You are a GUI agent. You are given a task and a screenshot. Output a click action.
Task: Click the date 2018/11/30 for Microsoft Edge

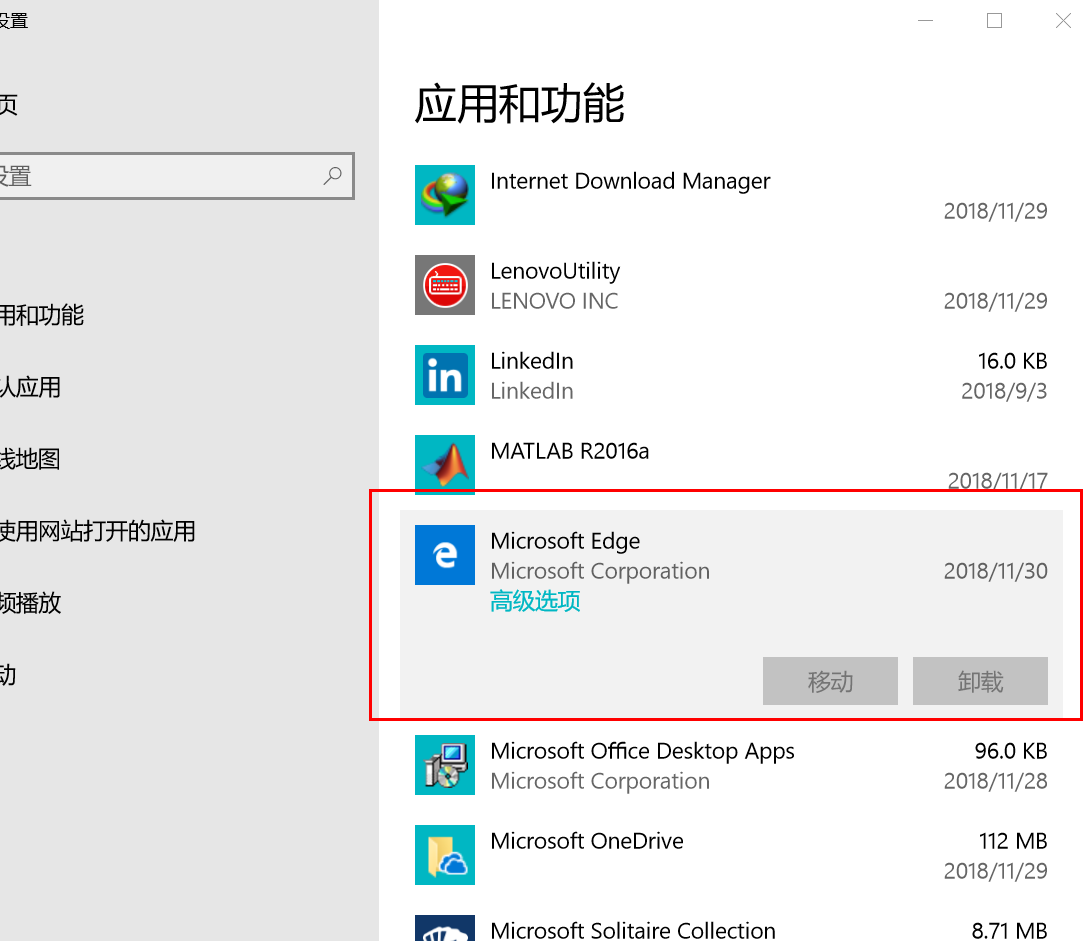tap(996, 571)
